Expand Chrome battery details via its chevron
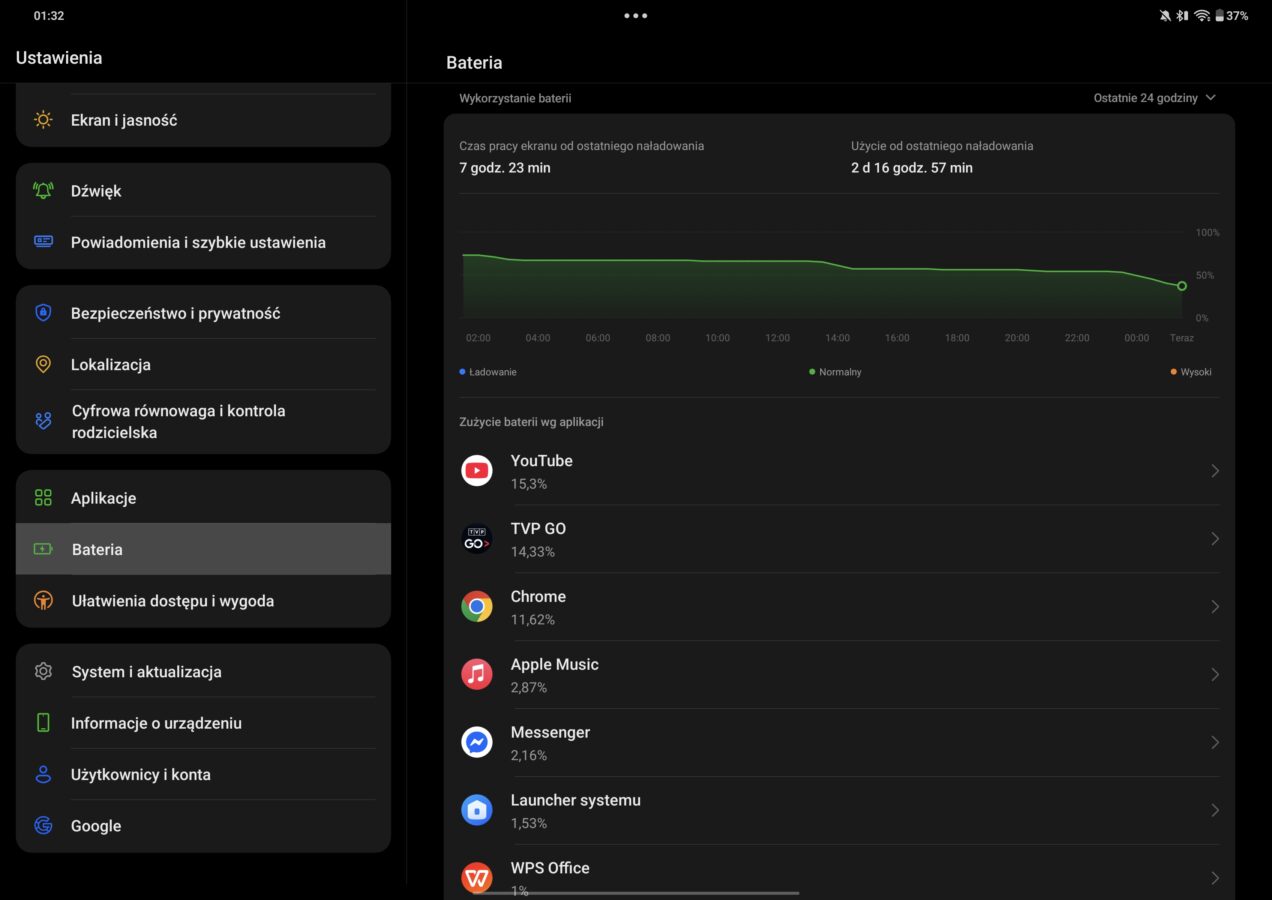 pyautogui.click(x=1215, y=606)
